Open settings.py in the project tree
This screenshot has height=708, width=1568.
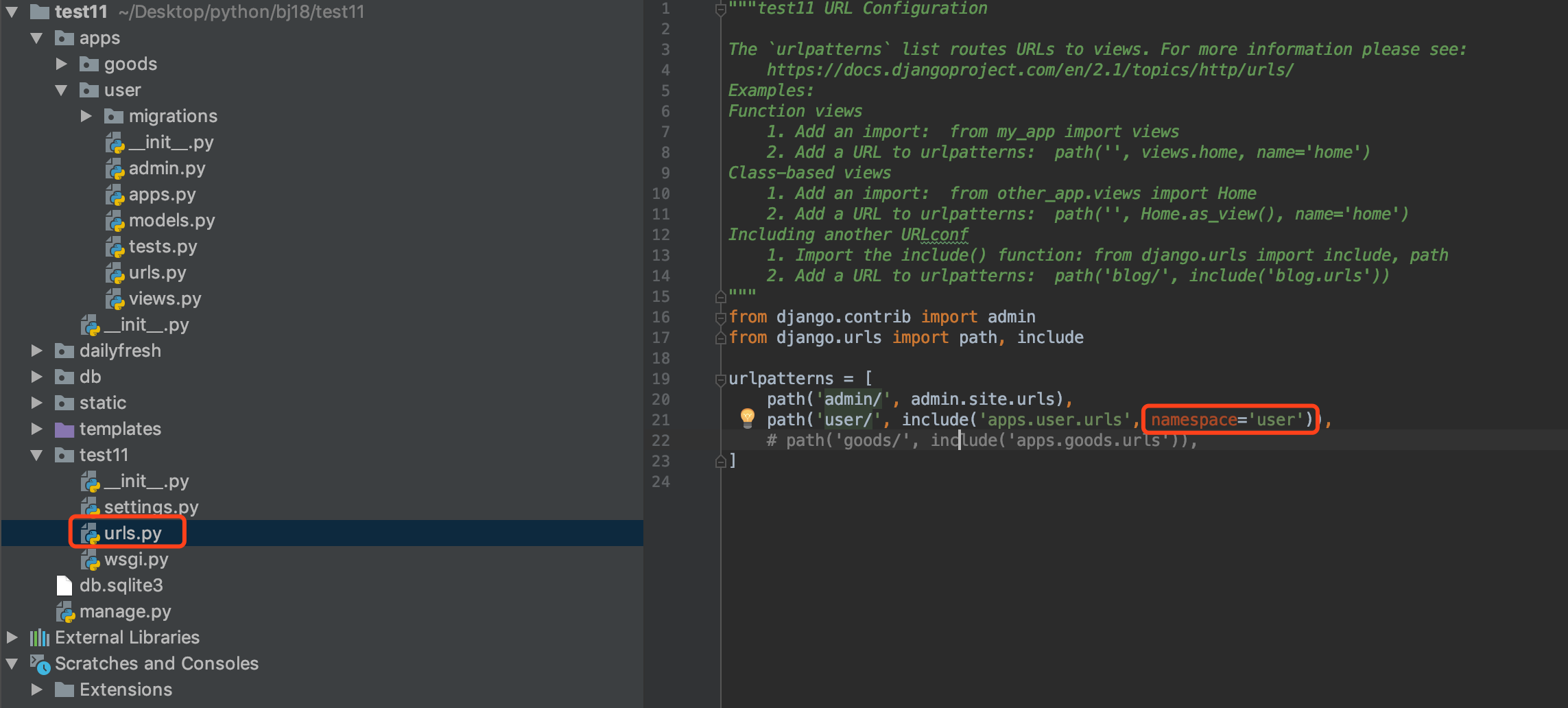coord(151,507)
